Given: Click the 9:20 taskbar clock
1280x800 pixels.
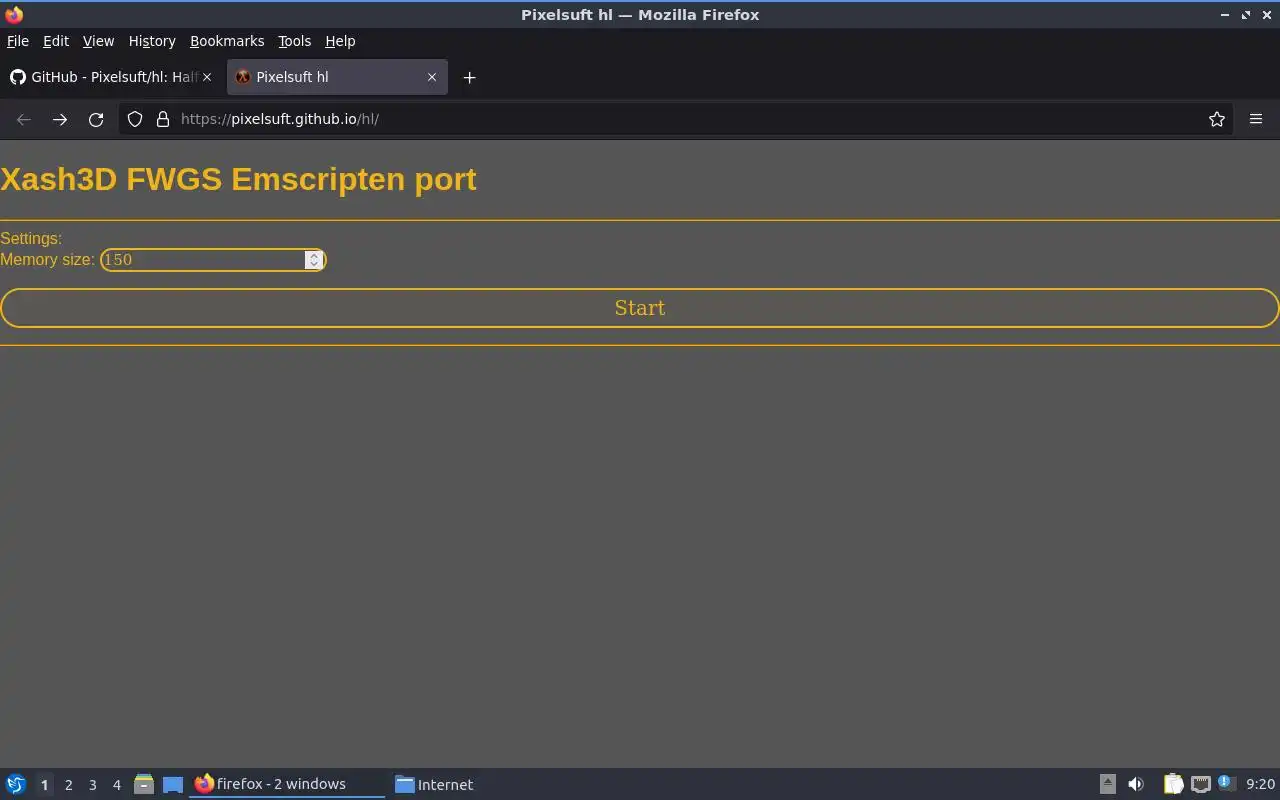Looking at the screenshot, I should point(1260,784).
